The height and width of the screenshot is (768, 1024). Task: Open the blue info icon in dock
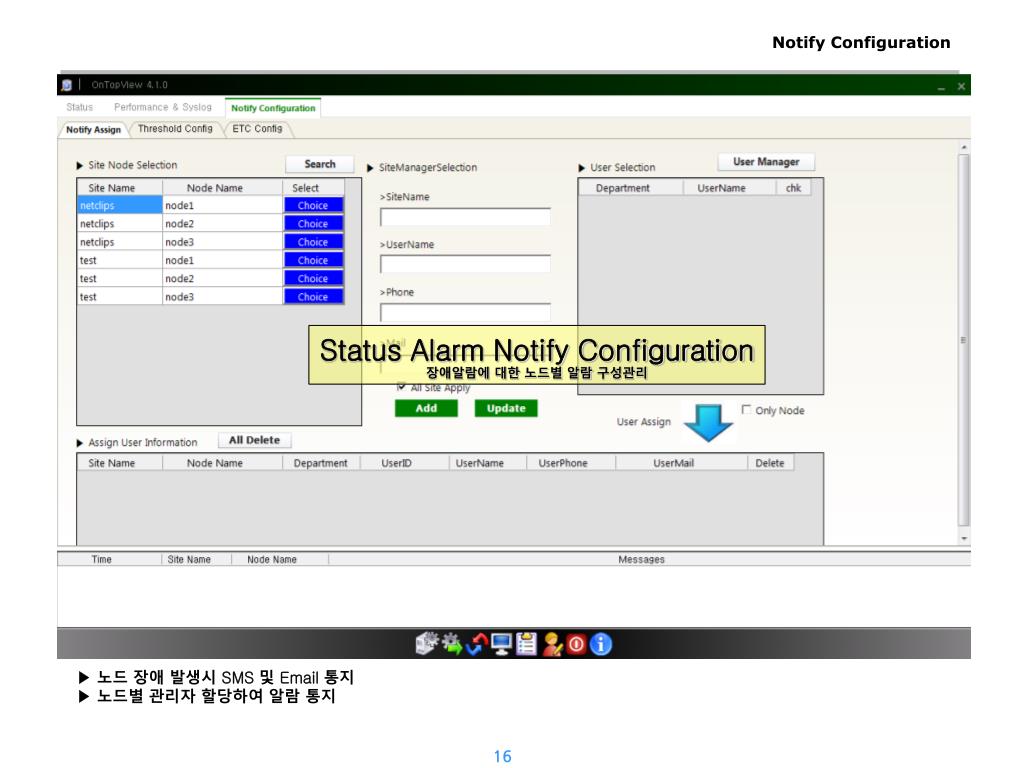click(x=601, y=644)
